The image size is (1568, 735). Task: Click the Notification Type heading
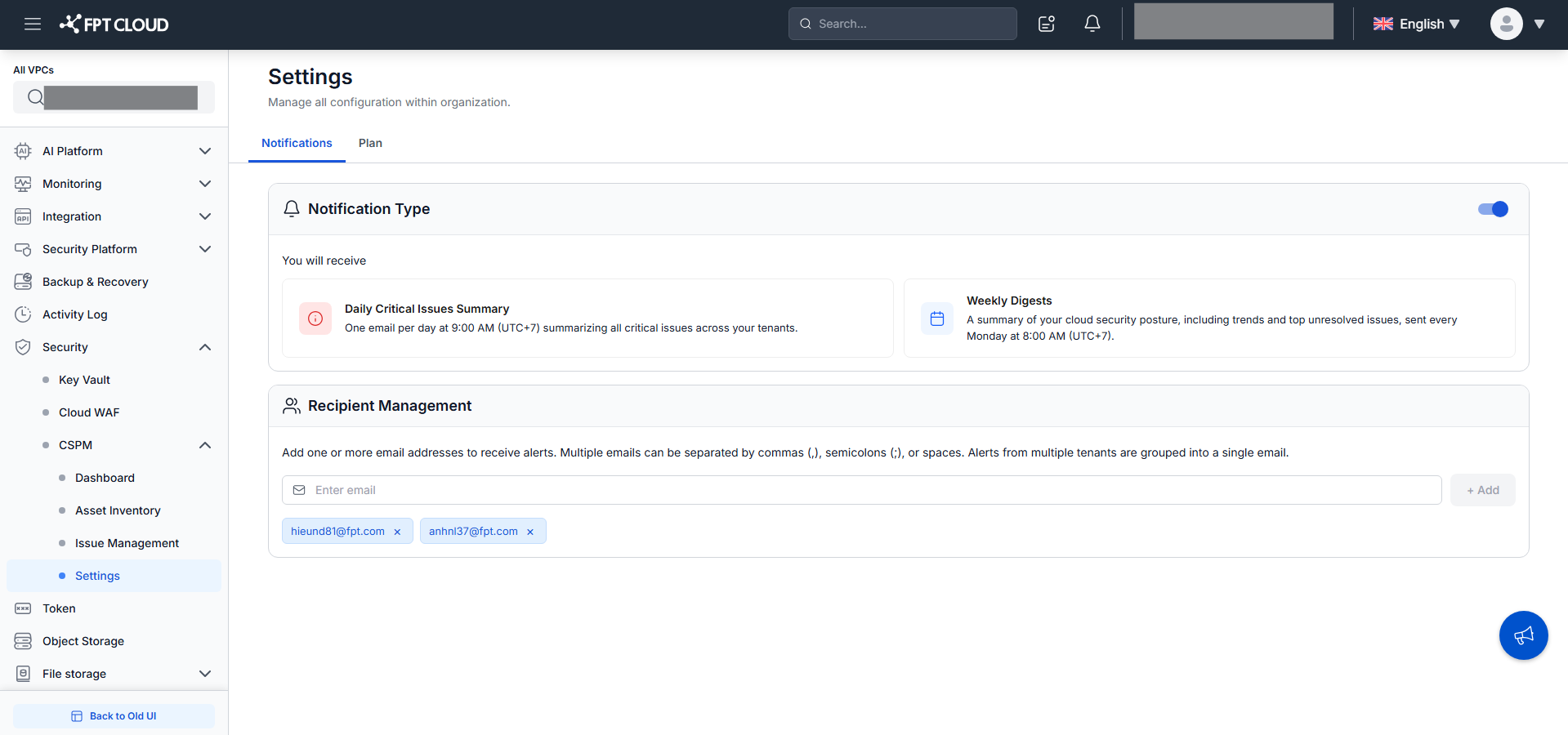369,209
